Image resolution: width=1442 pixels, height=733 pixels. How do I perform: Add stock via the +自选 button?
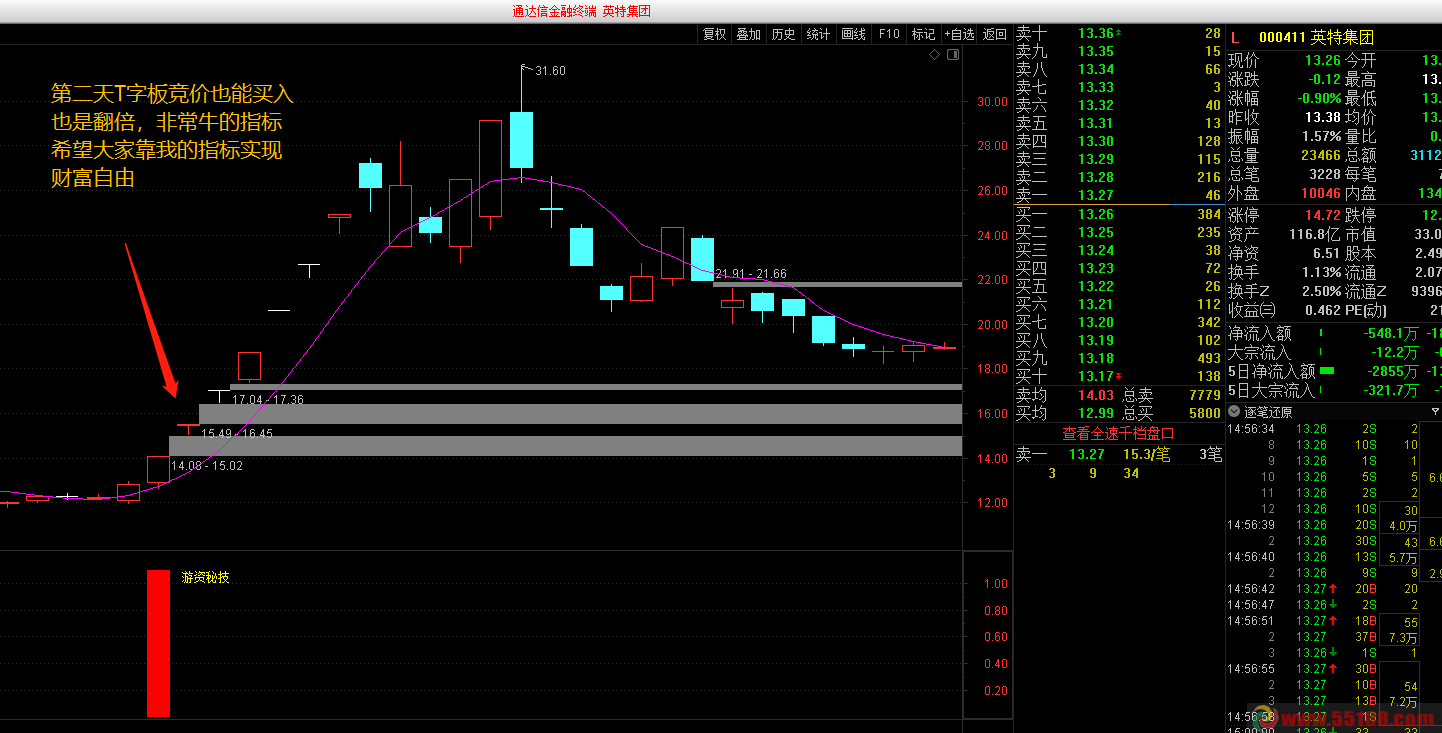coord(959,34)
